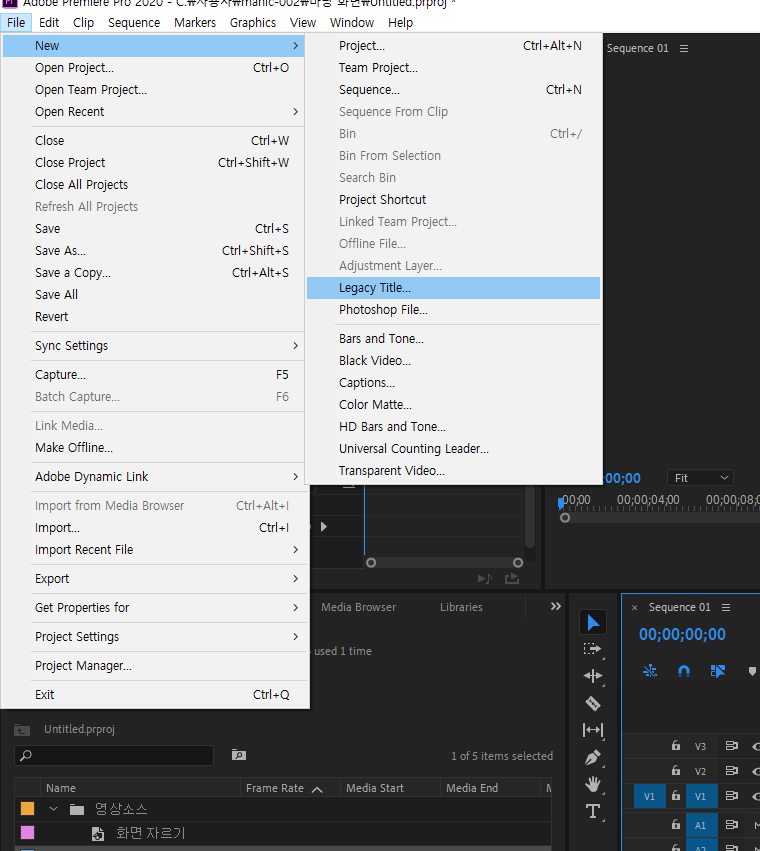Toggle track lock on A1
The image size is (760, 851).
click(676, 824)
